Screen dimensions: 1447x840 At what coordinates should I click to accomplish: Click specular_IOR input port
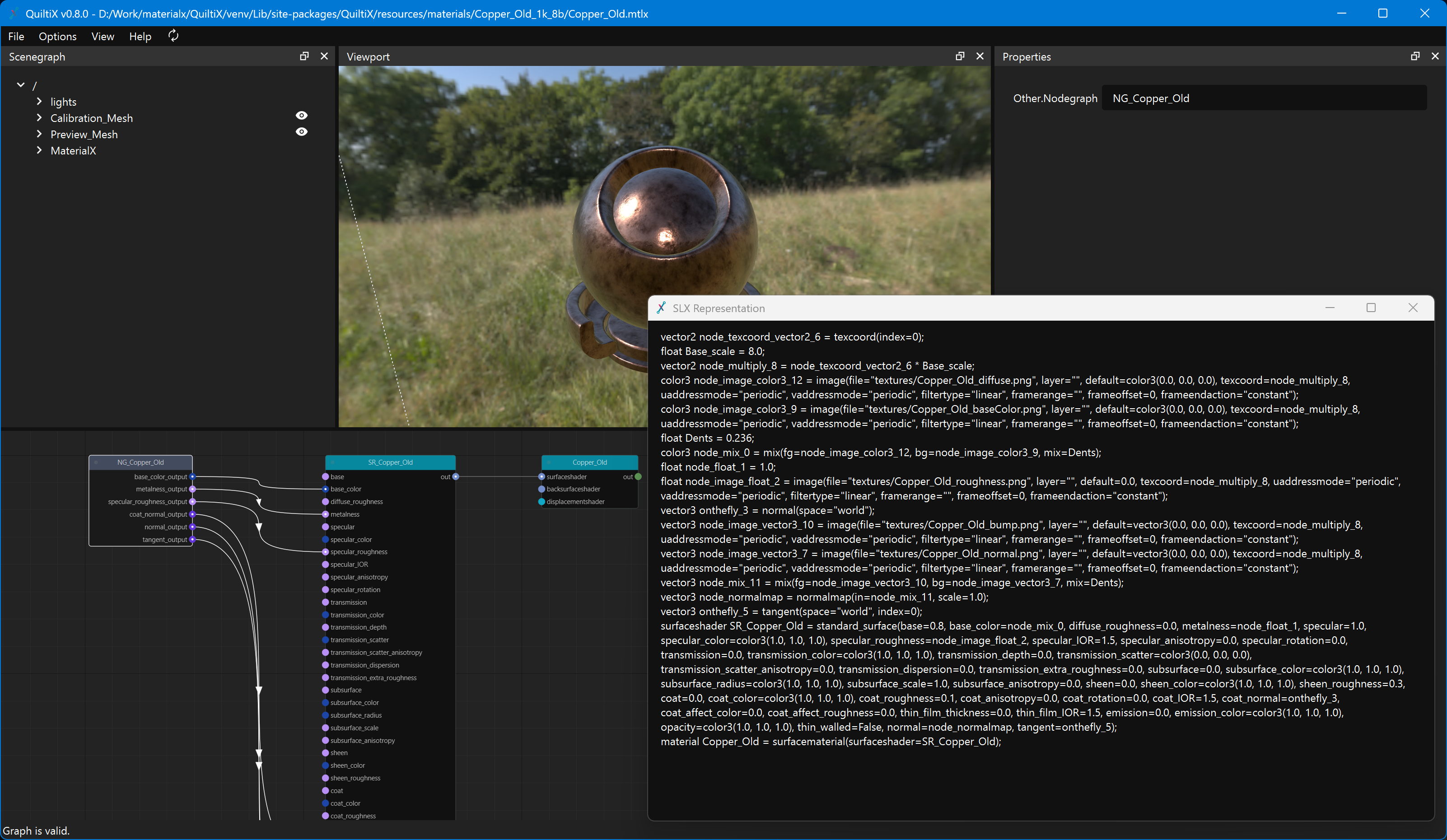(326, 565)
